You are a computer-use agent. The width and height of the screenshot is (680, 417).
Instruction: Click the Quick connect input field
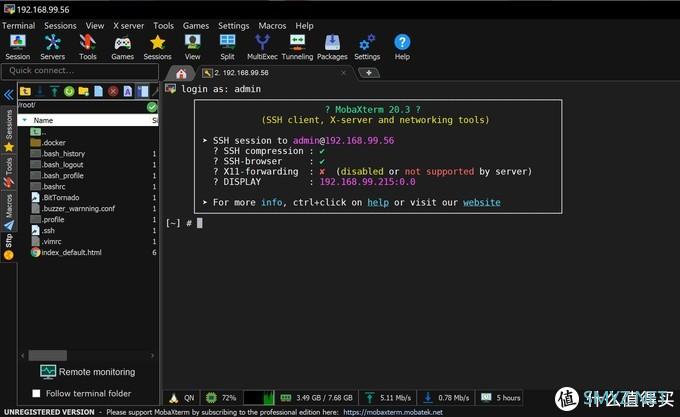(x=80, y=71)
